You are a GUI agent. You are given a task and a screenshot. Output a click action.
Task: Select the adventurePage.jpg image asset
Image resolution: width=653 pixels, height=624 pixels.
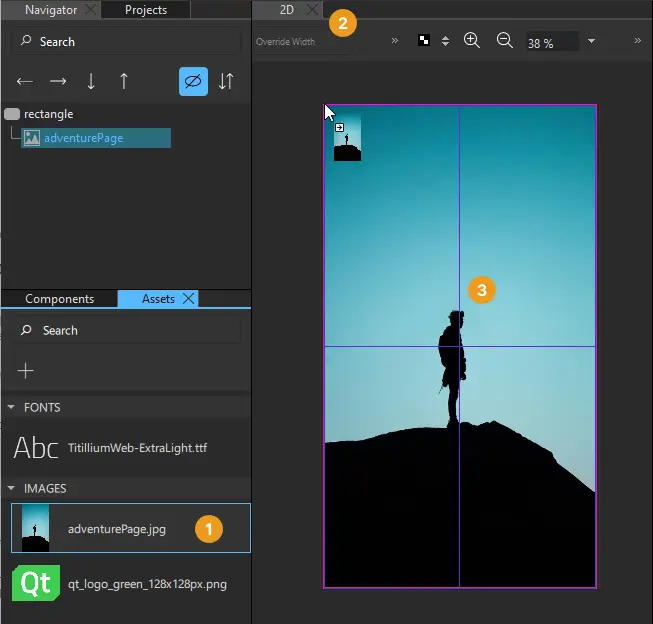[x=116, y=529]
